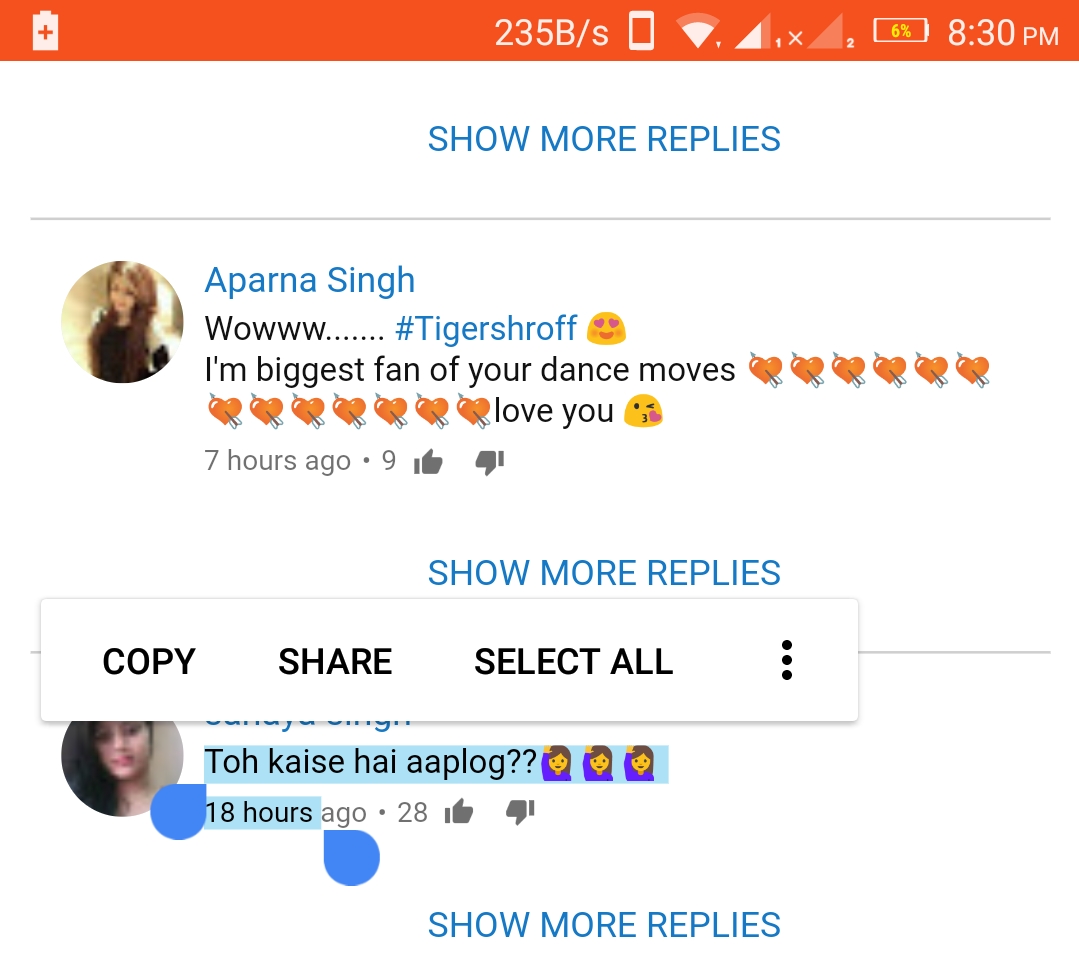Tap the battery saver icon in status bar
Screen dimensions: 1079x961
45,31
